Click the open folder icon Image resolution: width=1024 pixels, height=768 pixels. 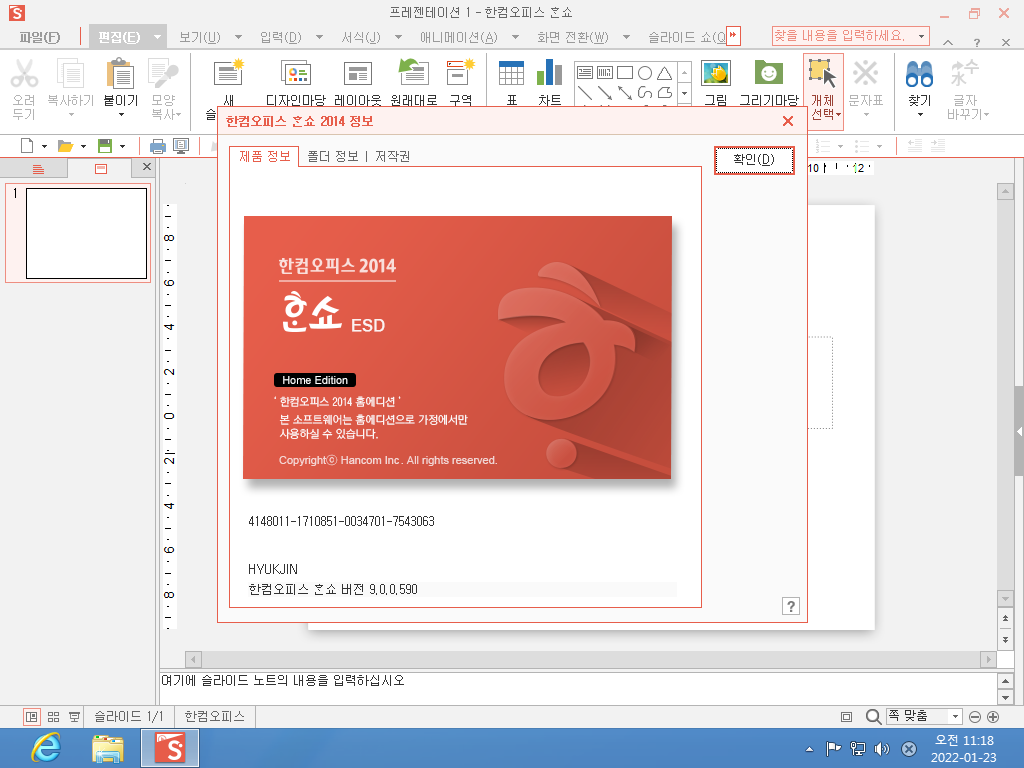pos(65,146)
